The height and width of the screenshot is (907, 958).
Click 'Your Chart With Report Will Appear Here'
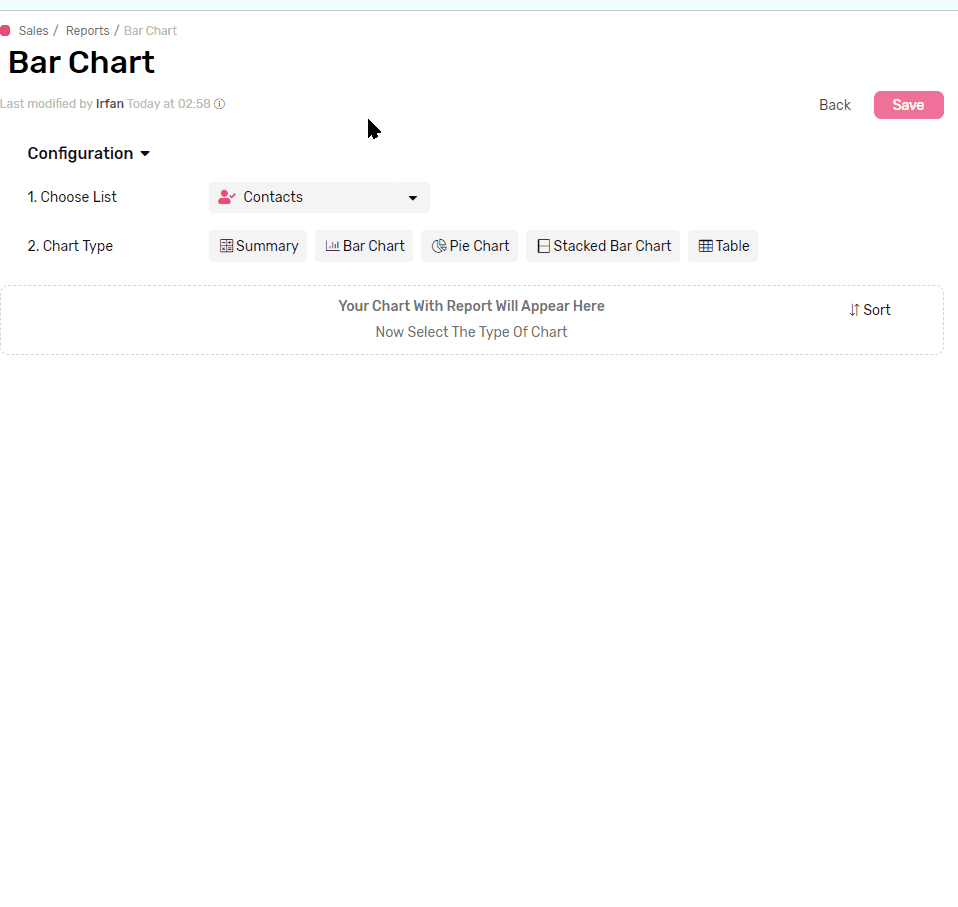(472, 306)
